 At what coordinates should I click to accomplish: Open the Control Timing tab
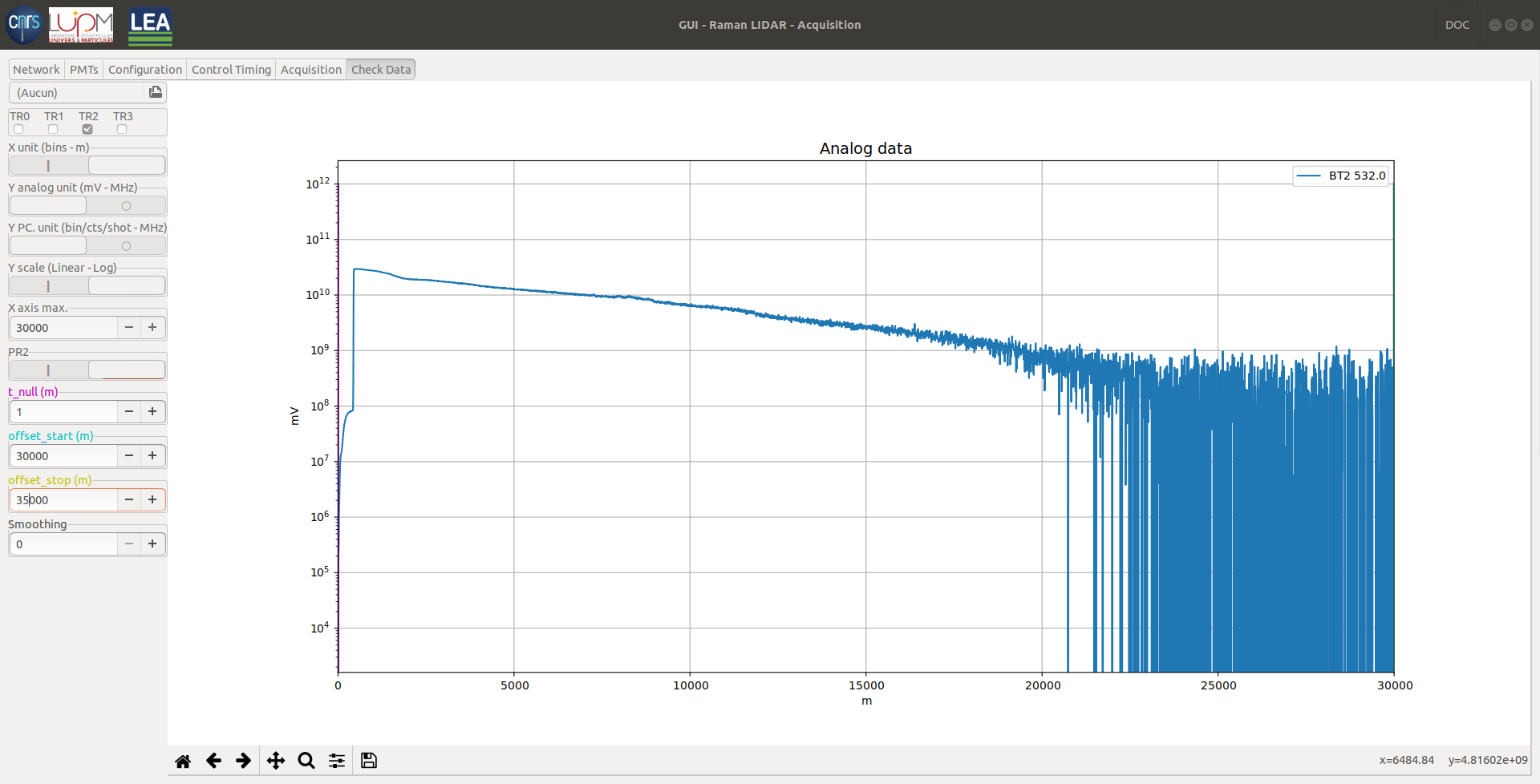[x=231, y=70]
